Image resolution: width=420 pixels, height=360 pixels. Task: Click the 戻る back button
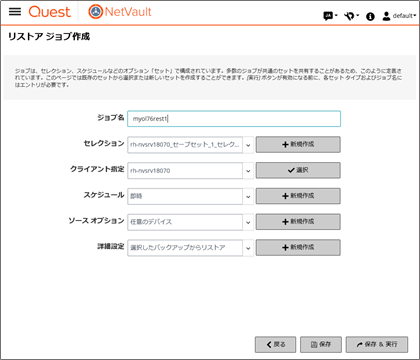click(x=275, y=344)
